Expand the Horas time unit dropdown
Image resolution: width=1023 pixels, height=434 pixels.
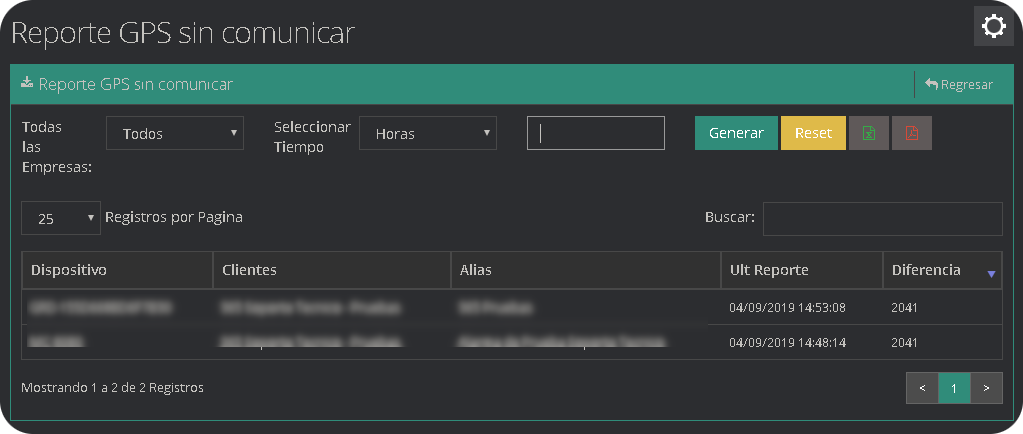click(x=428, y=133)
